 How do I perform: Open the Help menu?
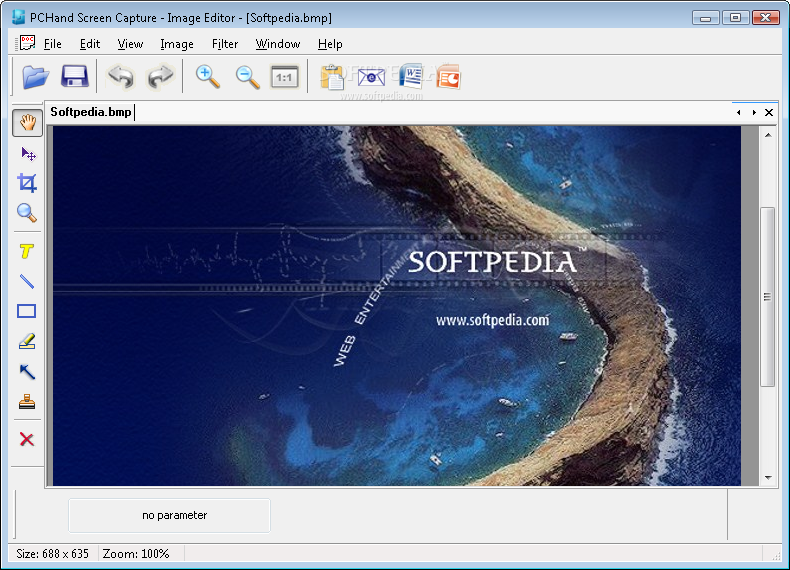[330, 44]
